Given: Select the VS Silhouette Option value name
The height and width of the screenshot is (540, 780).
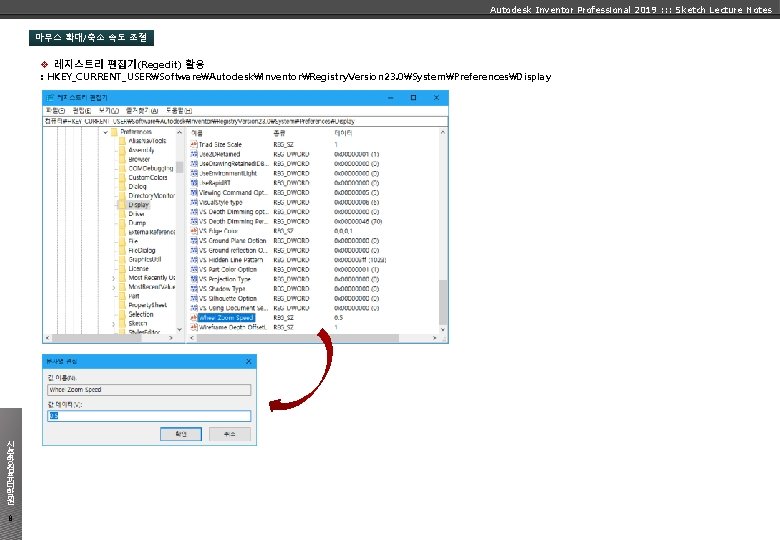Looking at the screenshot, I should click(x=228, y=298).
